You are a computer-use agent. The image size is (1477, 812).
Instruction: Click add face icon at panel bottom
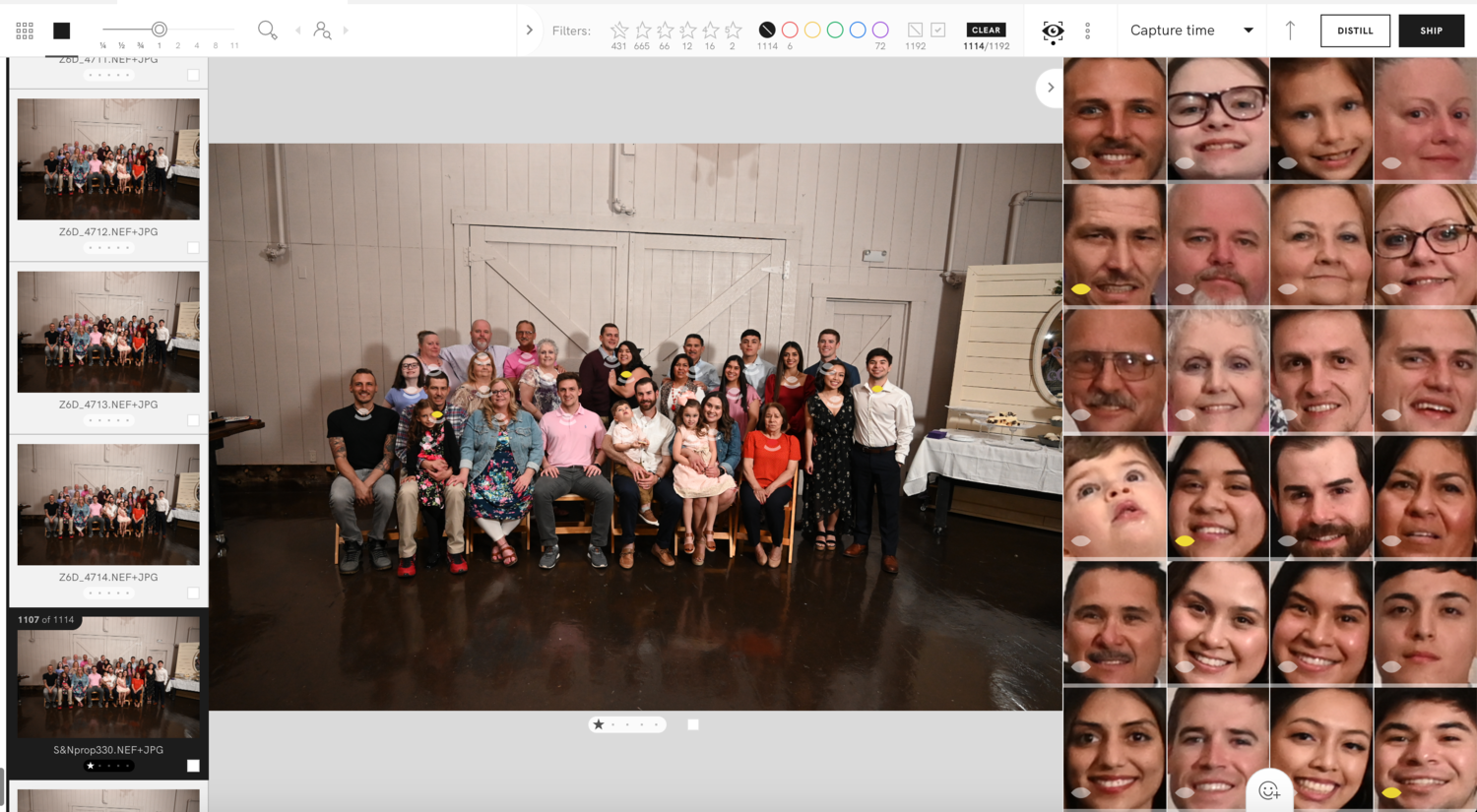pos(1269,790)
